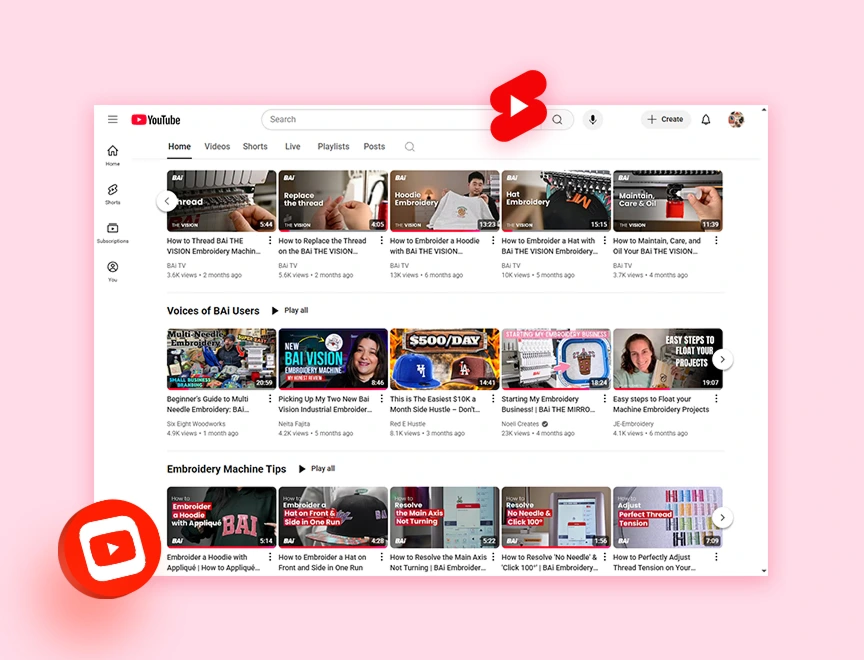
Task: Switch to the Shorts tab
Action: pos(255,147)
